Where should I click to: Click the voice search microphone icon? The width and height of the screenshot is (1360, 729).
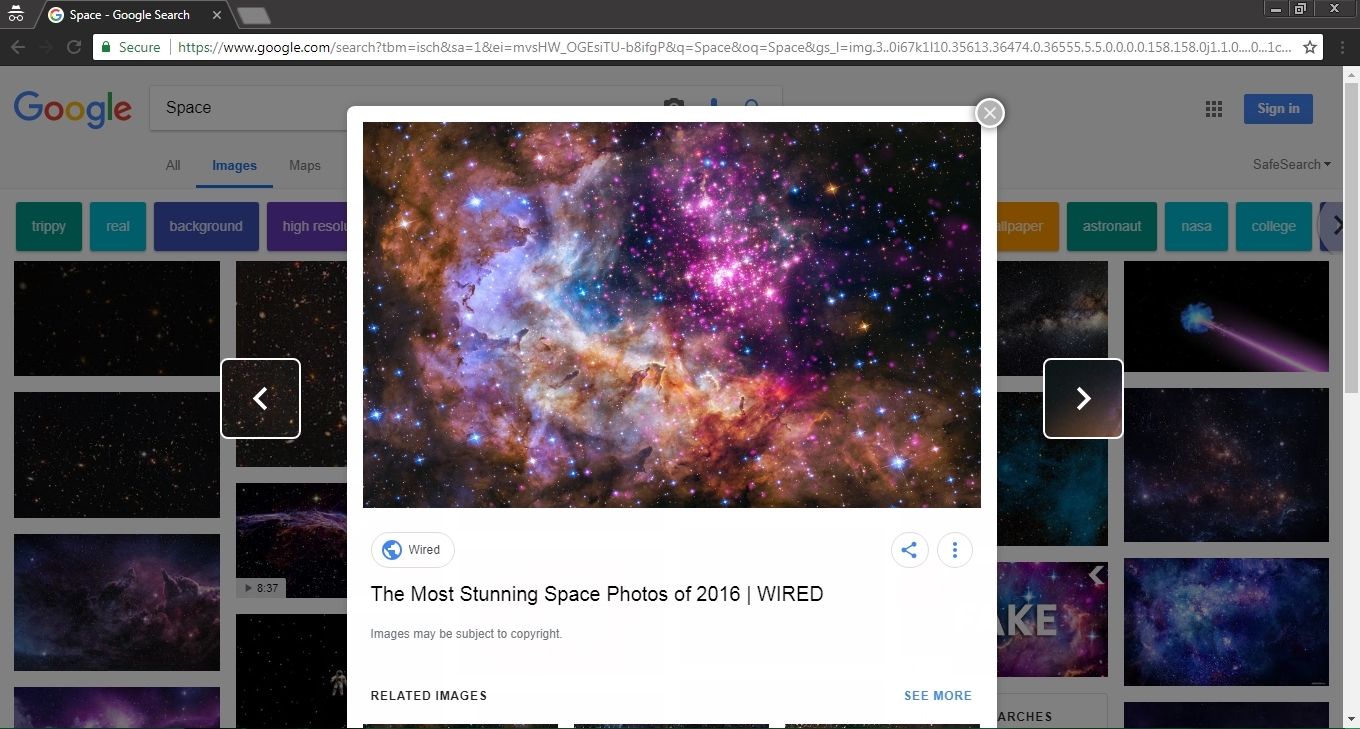point(713,108)
